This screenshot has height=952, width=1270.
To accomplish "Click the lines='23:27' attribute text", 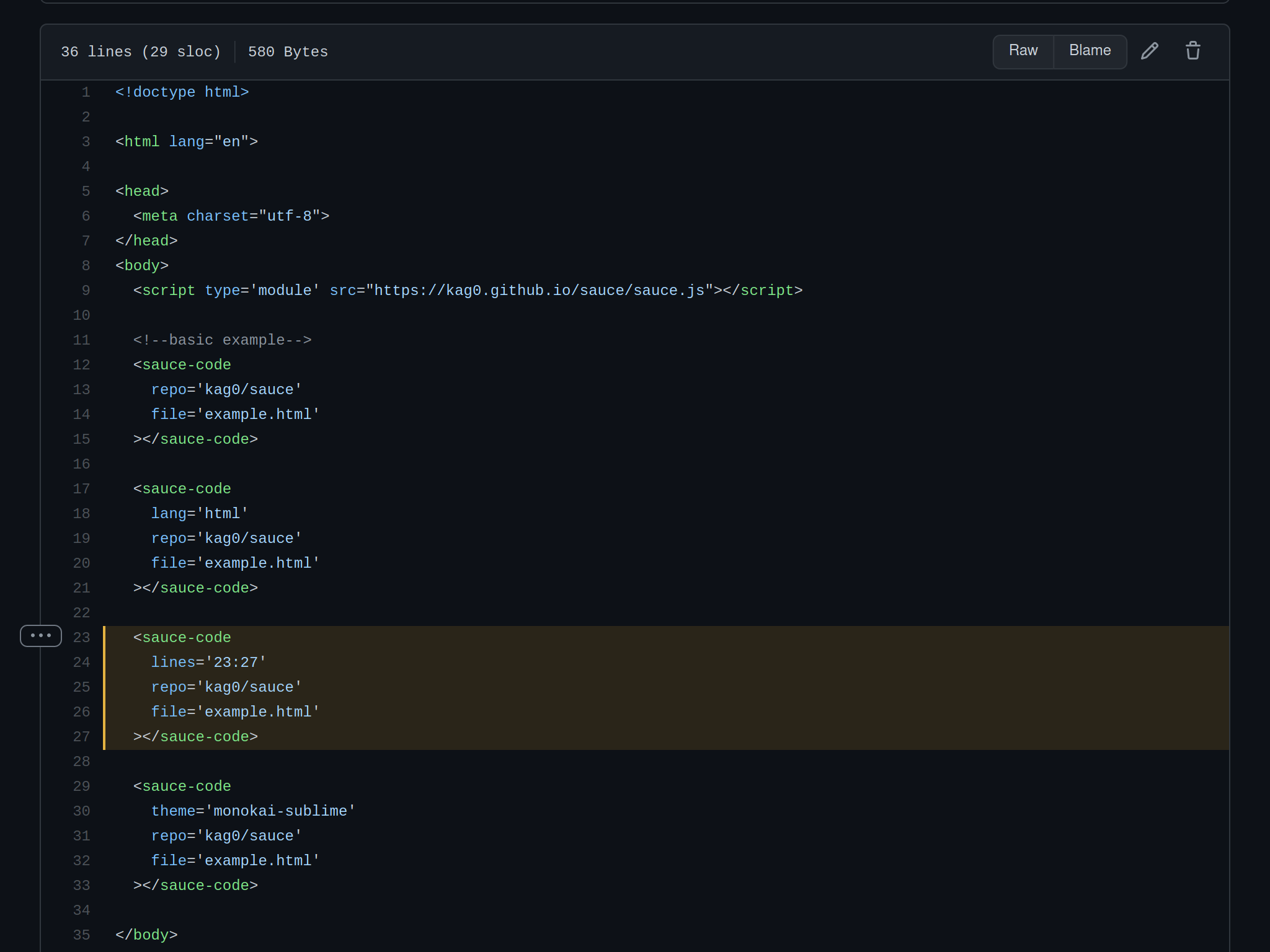I will pyautogui.click(x=208, y=663).
